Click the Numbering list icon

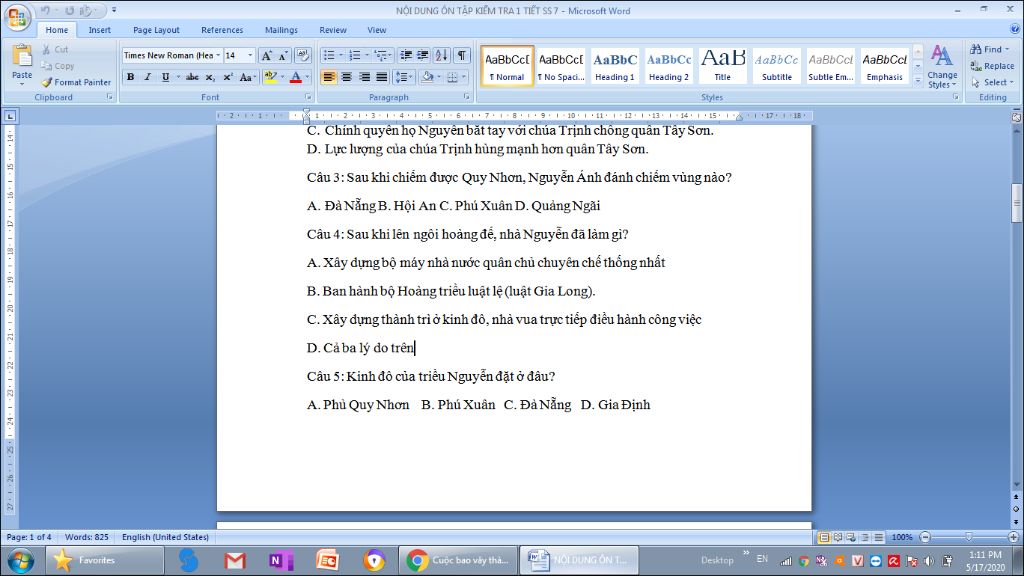tap(354, 56)
